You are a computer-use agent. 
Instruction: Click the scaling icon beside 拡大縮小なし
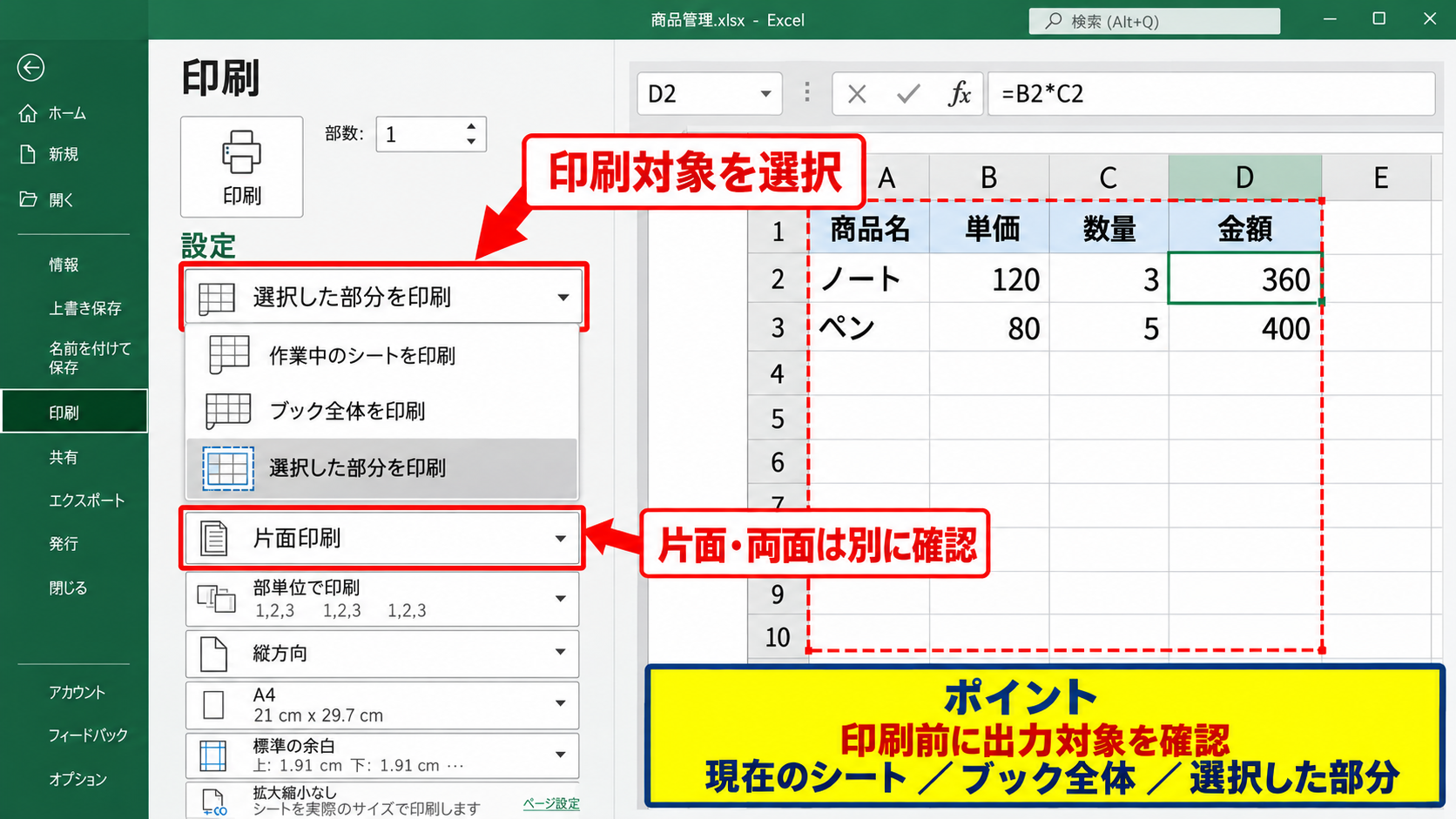point(214,802)
